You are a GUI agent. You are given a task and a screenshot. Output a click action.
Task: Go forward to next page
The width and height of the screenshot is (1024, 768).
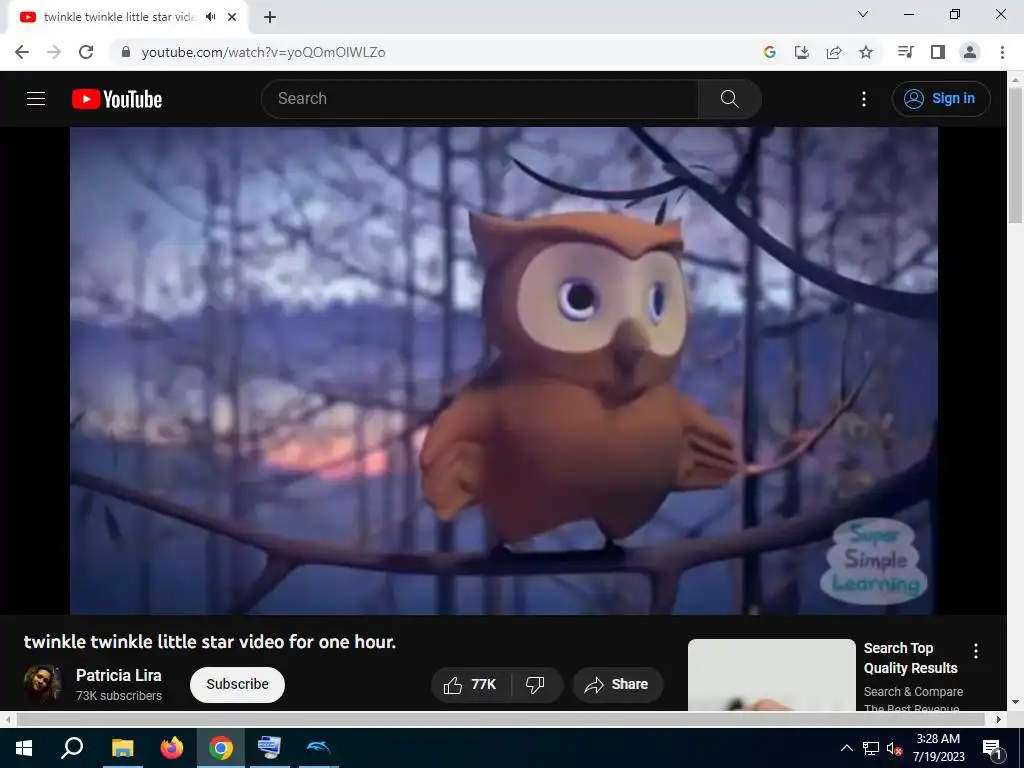click(x=54, y=52)
